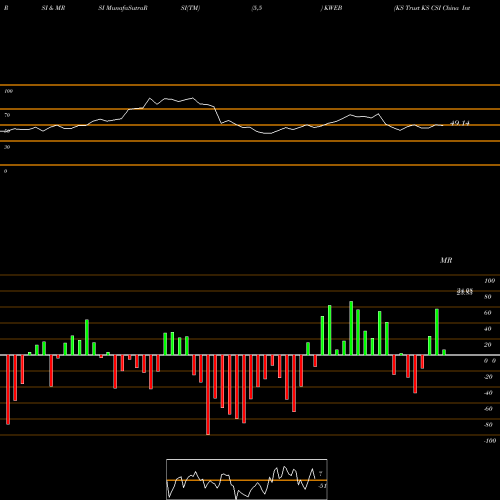Click the tallest red MR bar reaching -100
This screenshot has height=500, width=500.
point(208,395)
